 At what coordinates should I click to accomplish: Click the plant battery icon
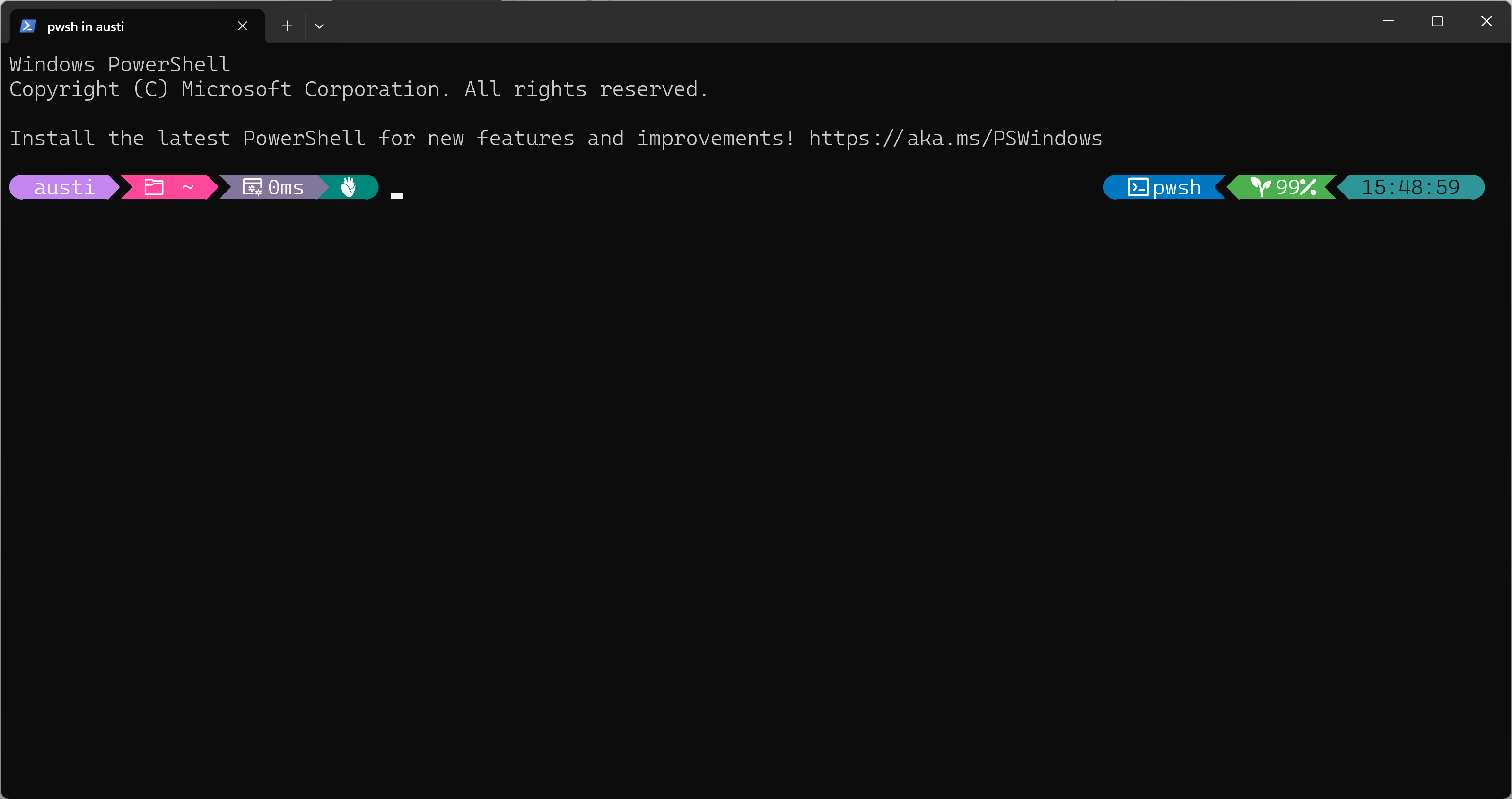[x=1260, y=188]
